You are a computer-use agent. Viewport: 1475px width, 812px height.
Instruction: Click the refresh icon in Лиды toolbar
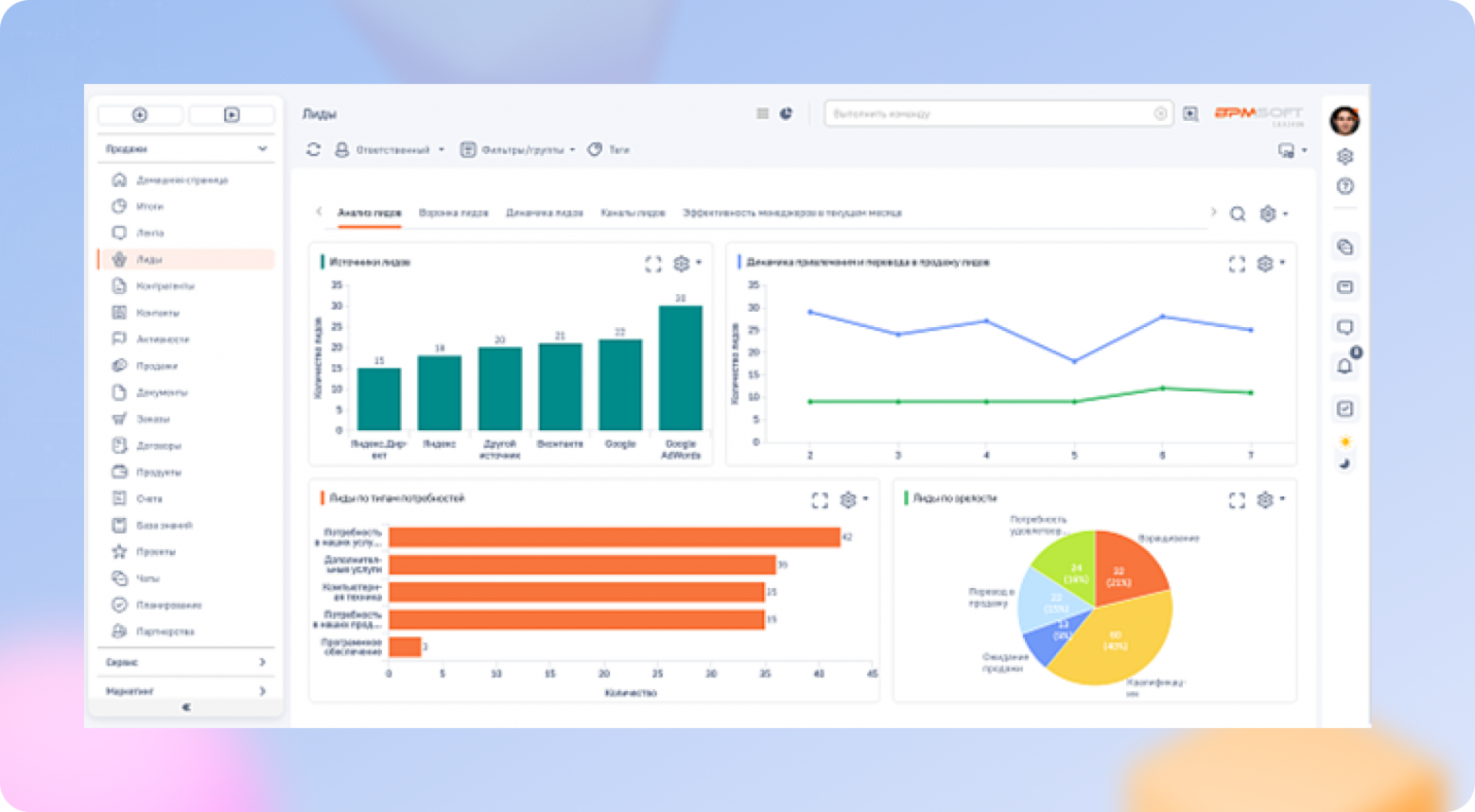point(314,149)
